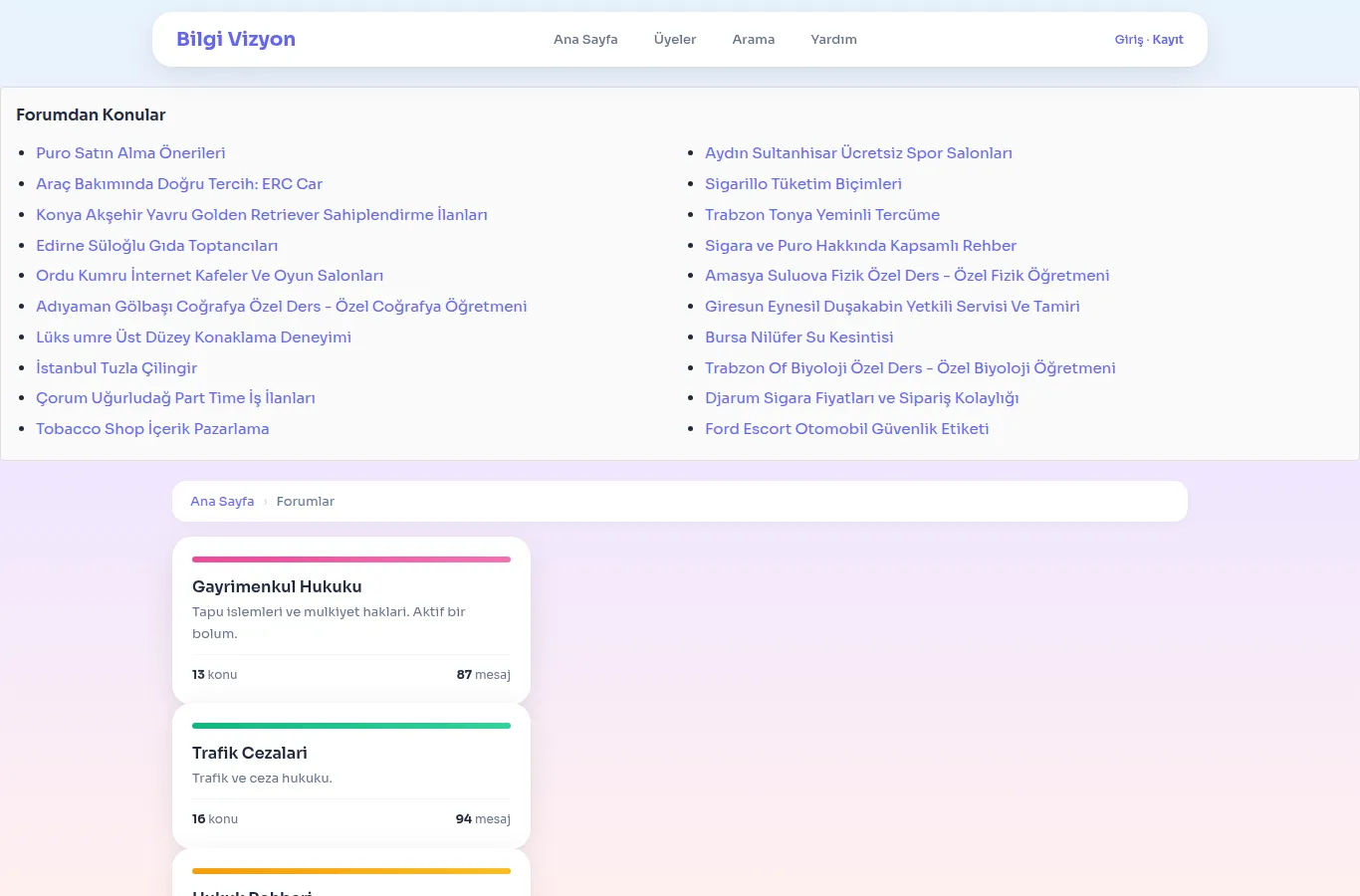Select Arama in the top navigation
Viewport: 1360px width, 896px height.
click(754, 40)
